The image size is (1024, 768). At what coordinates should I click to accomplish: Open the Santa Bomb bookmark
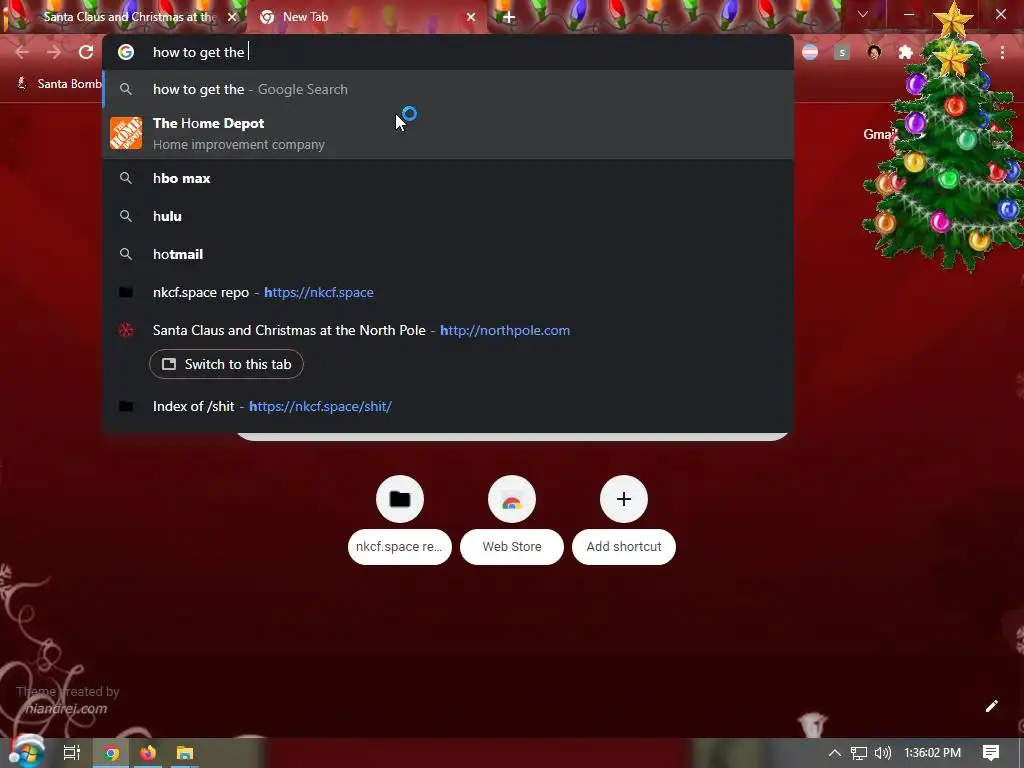[59, 84]
